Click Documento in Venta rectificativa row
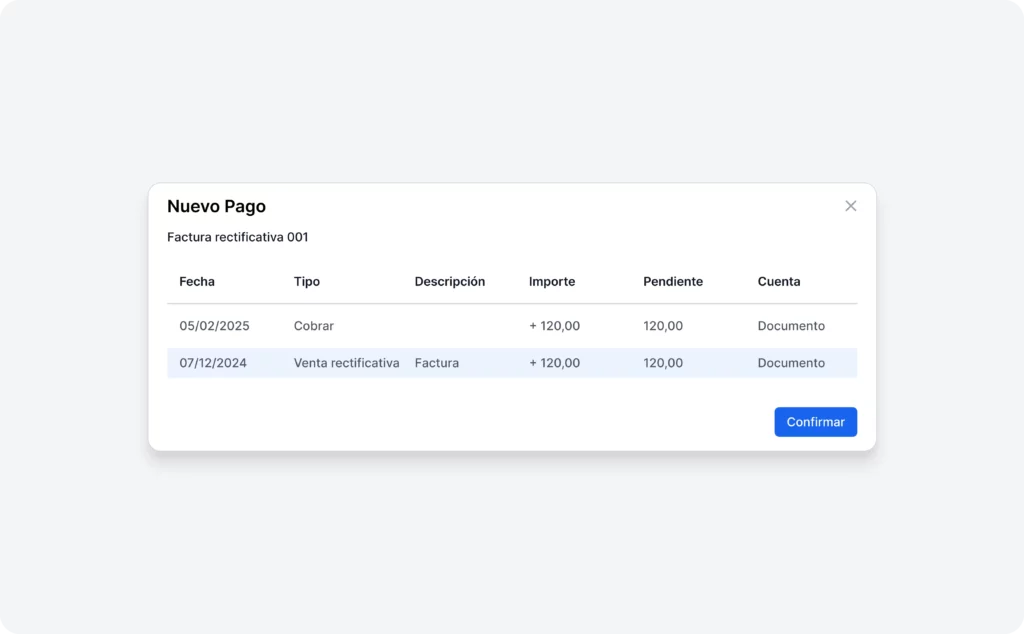Screen dimensions: 1024x634 (791, 363)
